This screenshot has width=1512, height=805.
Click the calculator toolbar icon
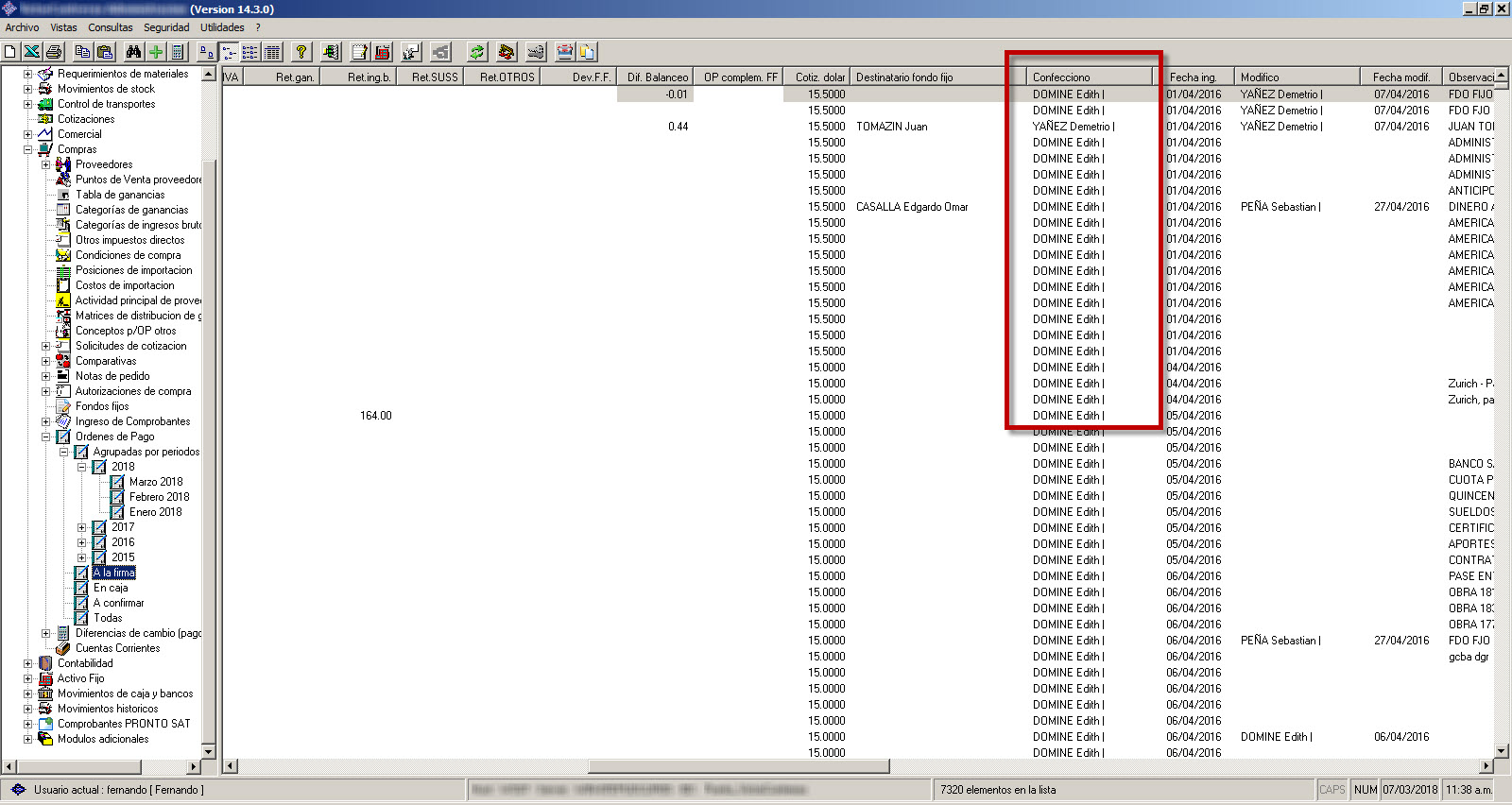coord(178,52)
